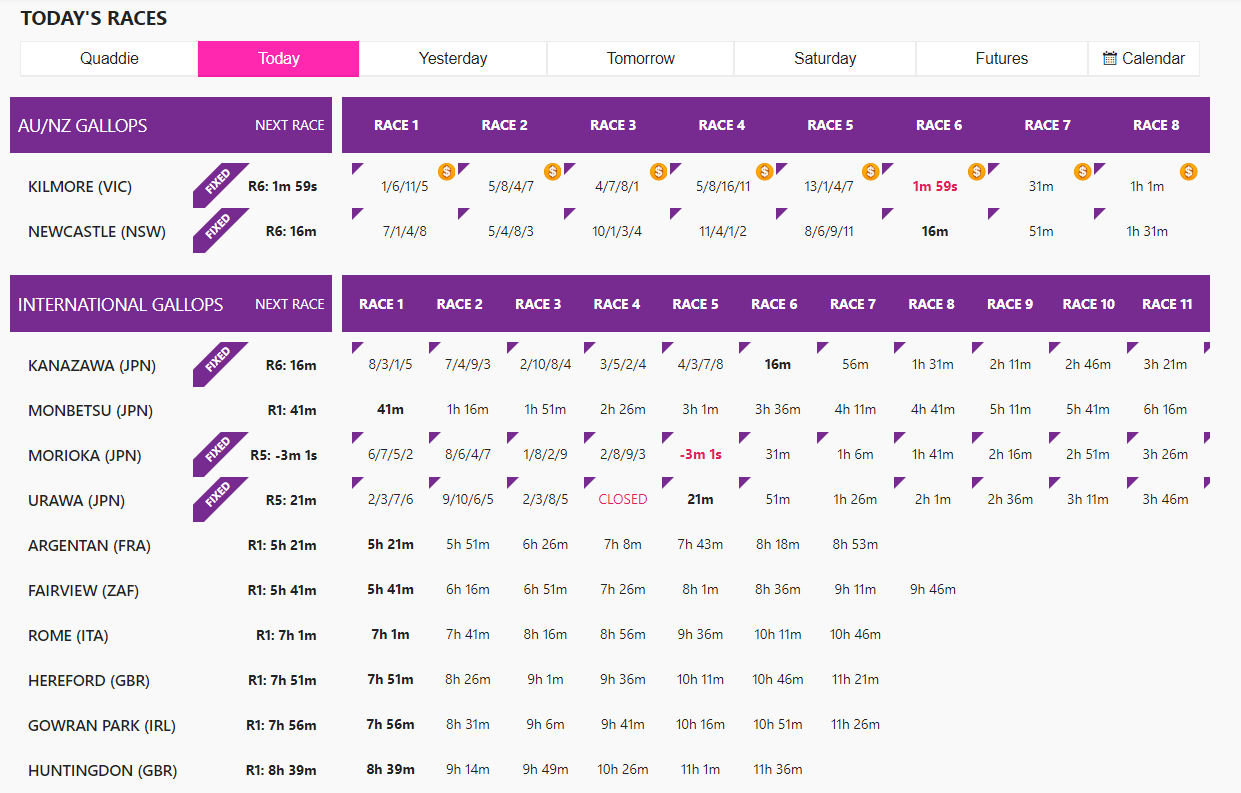The width and height of the screenshot is (1241, 793).
Task: Select the Yesterday races tab
Action: point(453,58)
